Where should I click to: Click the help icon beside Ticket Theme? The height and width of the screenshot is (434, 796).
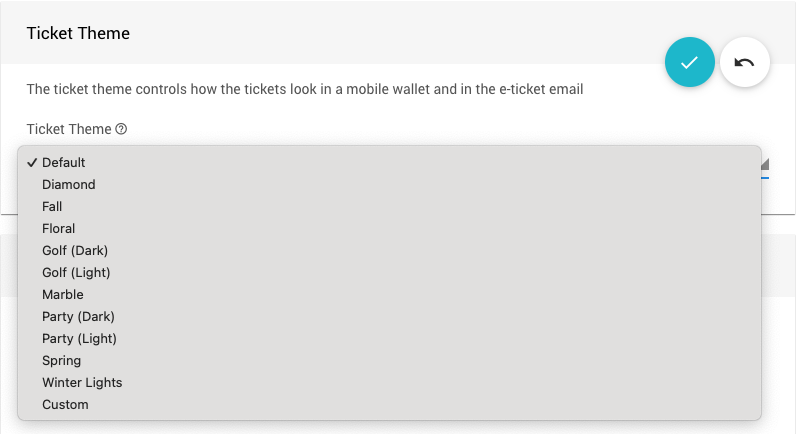(x=121, y=129)
